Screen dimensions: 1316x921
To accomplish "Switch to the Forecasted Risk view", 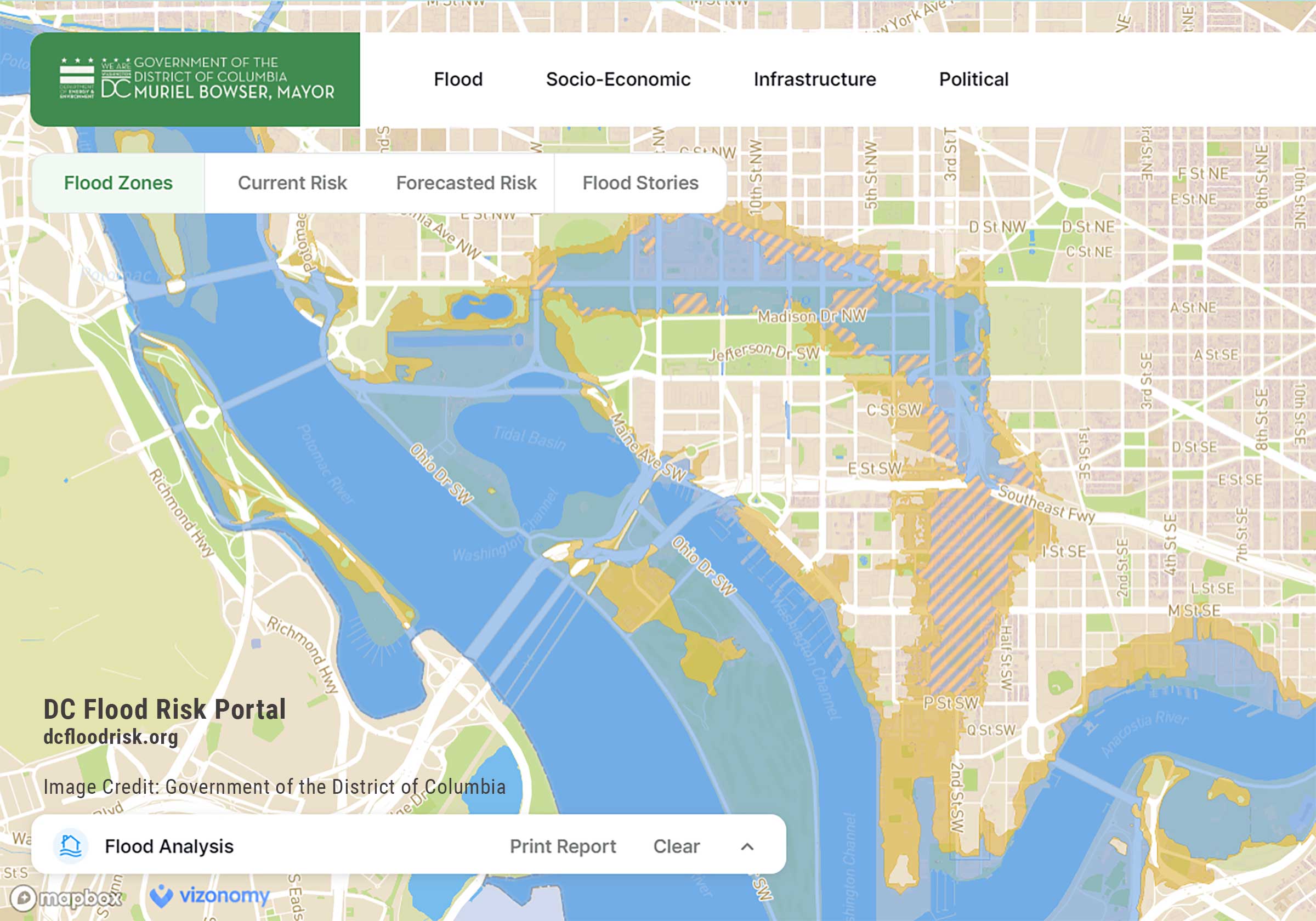I will coord(466,183).
